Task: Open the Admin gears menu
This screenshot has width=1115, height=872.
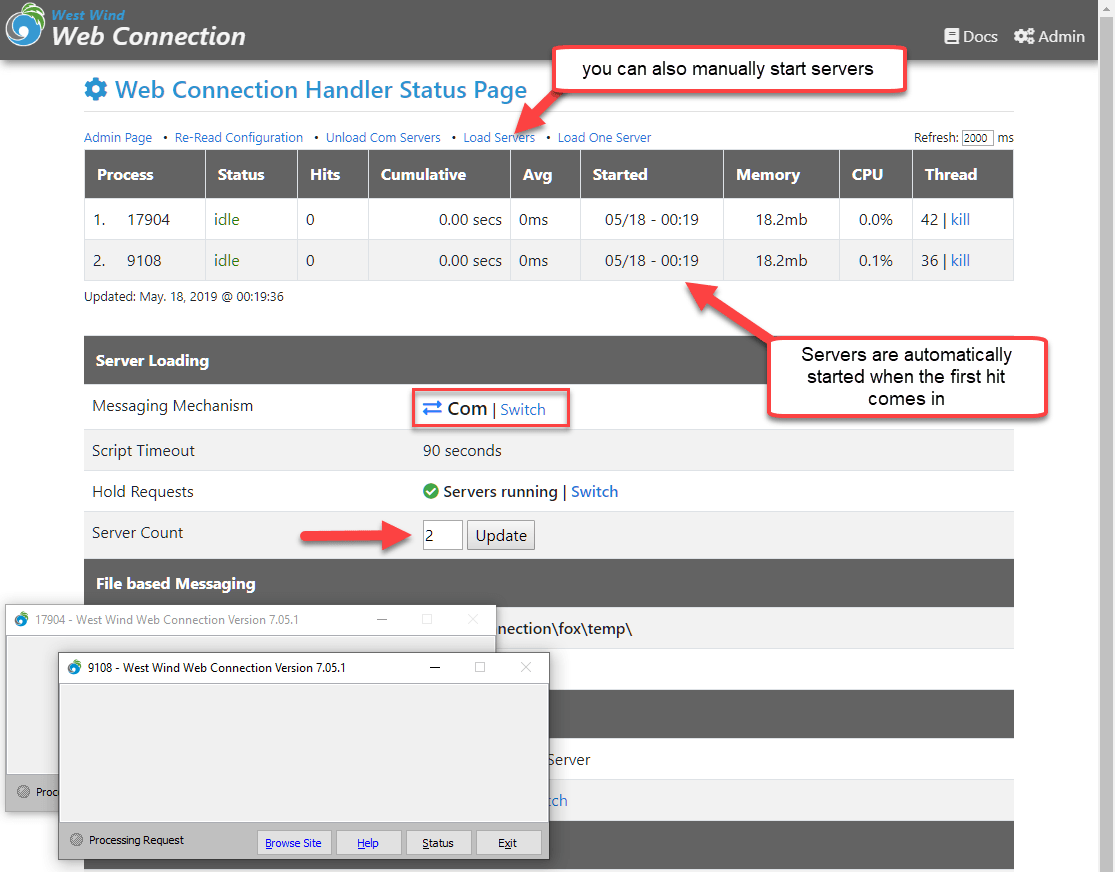Action: pyautogui.click(x=1049, y=36)
